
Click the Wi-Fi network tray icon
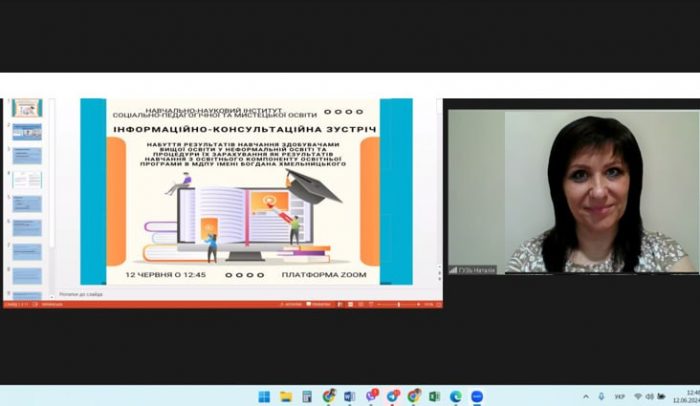(637, 396)
